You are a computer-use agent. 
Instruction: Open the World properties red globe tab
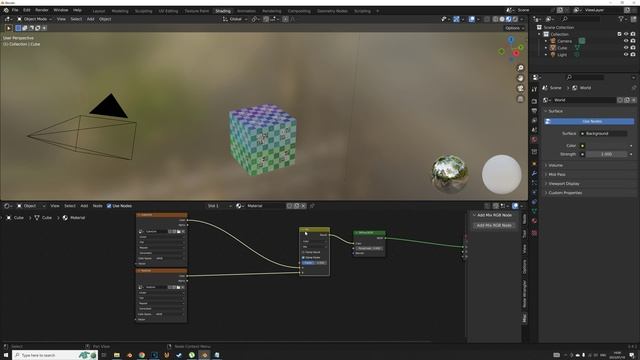[x=534, y=140]
